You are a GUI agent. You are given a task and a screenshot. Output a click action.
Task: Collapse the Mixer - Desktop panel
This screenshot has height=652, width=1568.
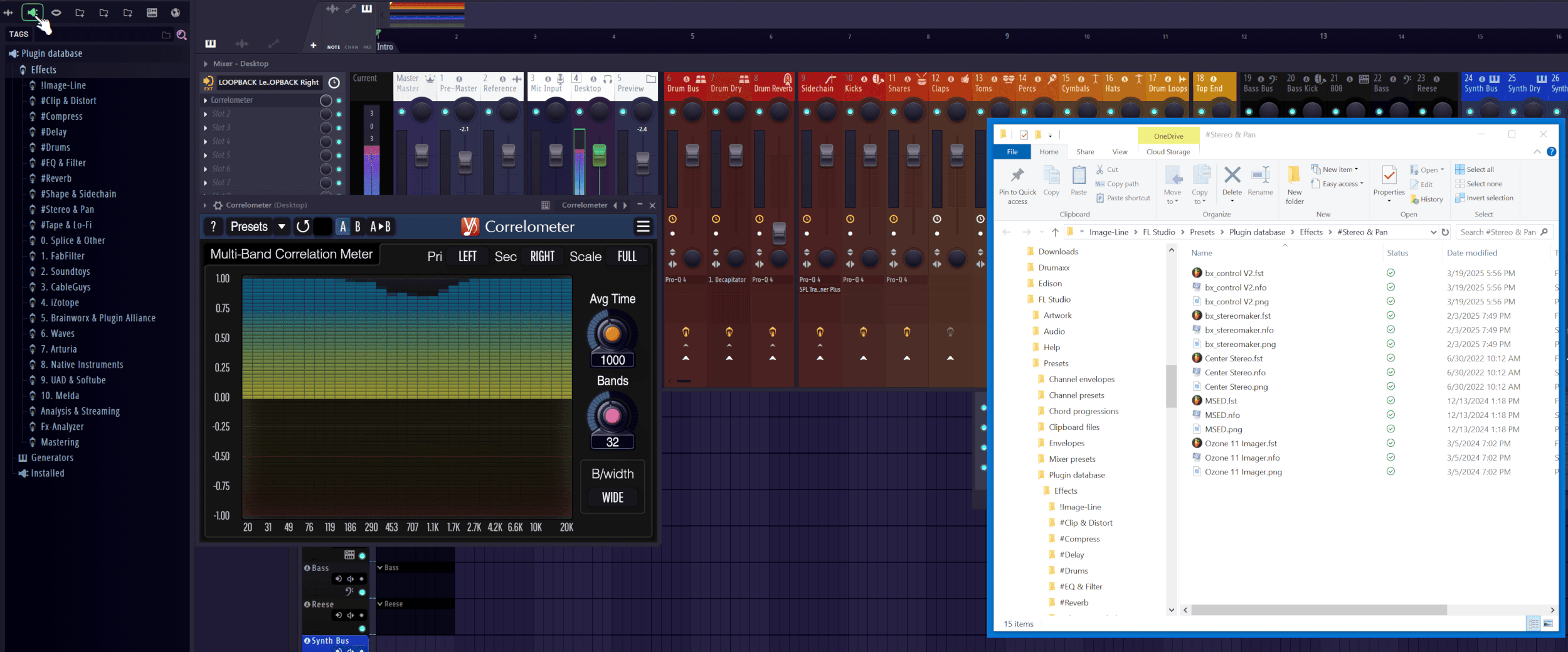click(204, 63)
